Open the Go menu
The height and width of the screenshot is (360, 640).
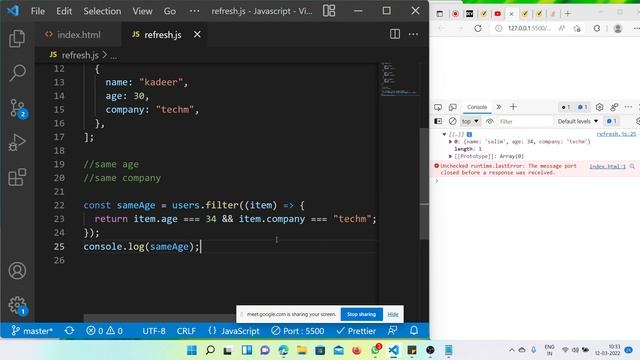pos(170,11)
